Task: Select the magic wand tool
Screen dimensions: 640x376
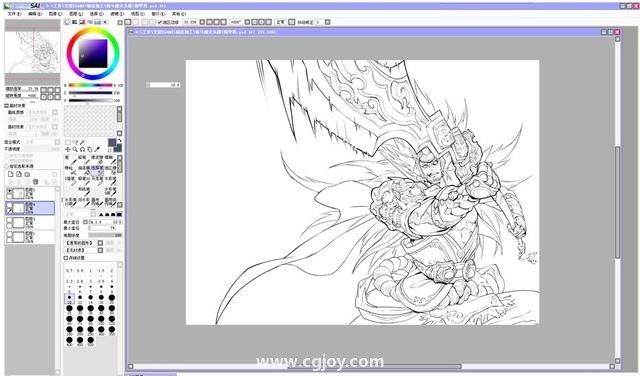Action: [82, 142]
